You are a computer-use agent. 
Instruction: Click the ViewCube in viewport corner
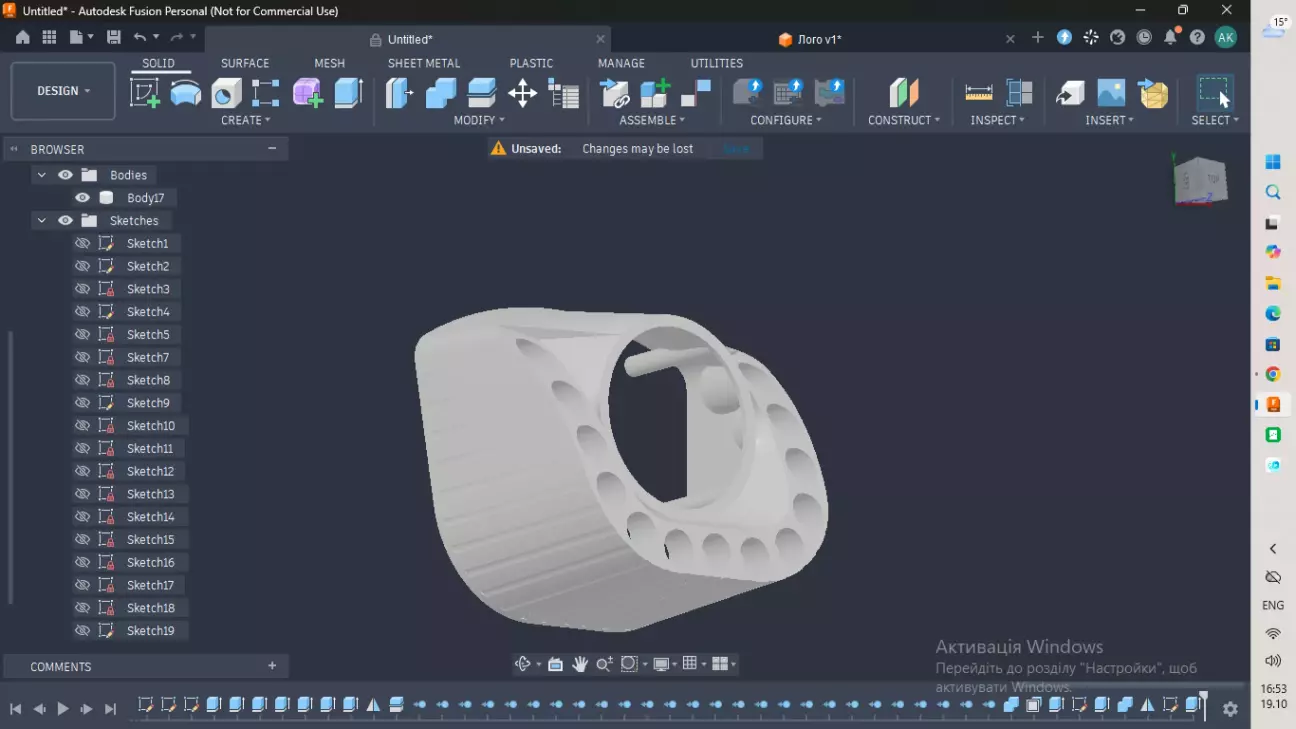1199,181
